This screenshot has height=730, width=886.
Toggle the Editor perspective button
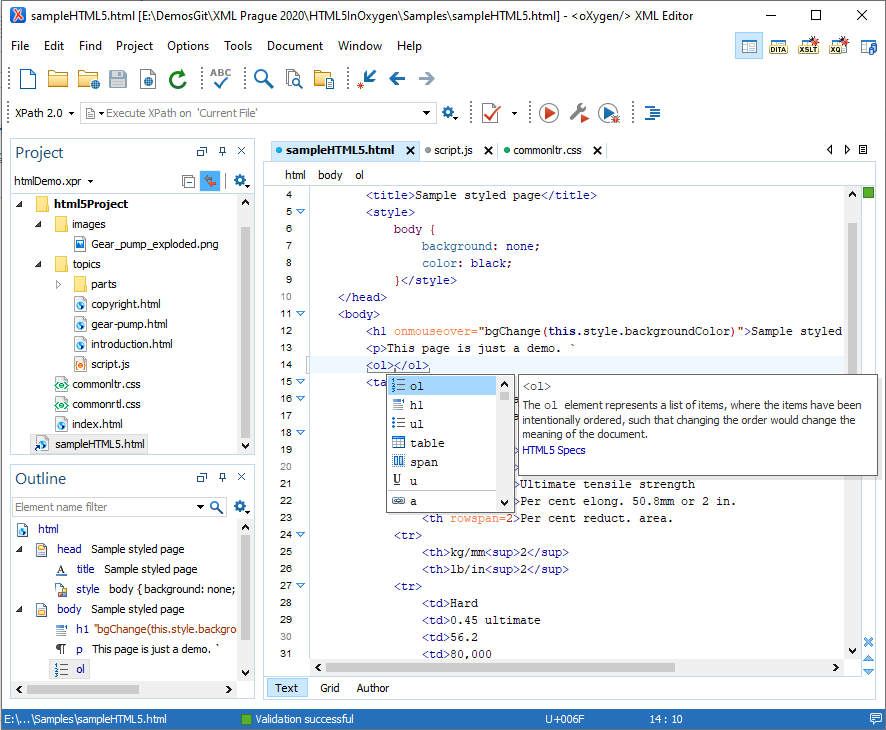[x=749, y=46]
